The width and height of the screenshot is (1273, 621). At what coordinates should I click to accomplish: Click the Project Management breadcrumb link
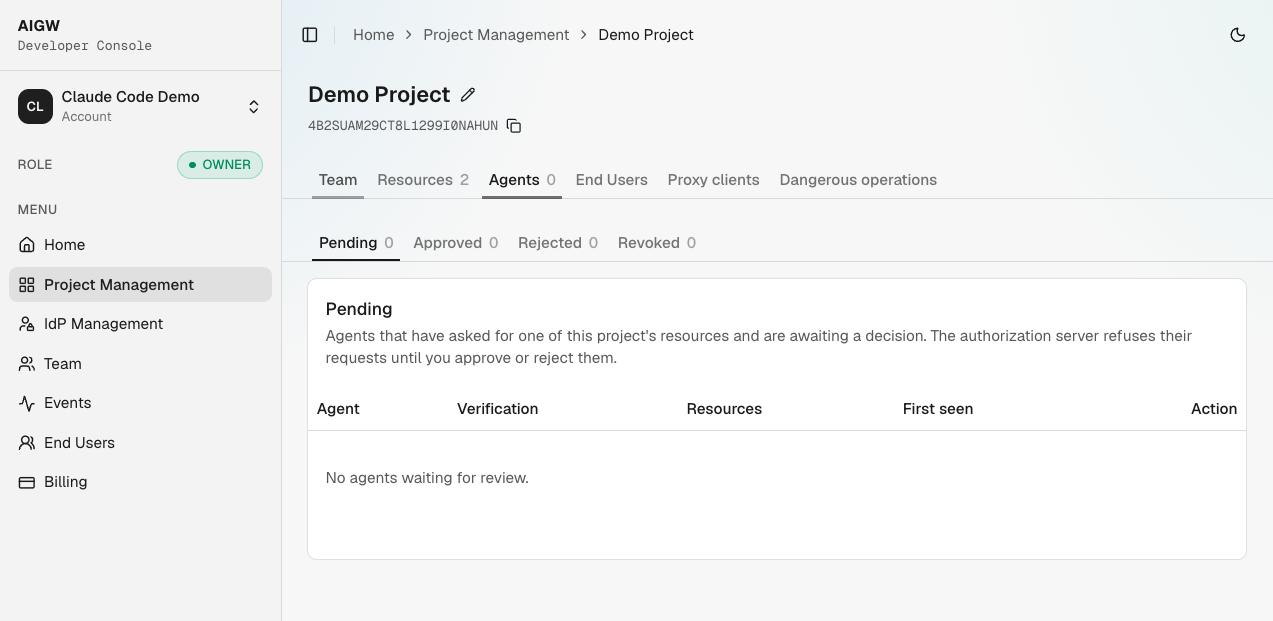point(496,35)
